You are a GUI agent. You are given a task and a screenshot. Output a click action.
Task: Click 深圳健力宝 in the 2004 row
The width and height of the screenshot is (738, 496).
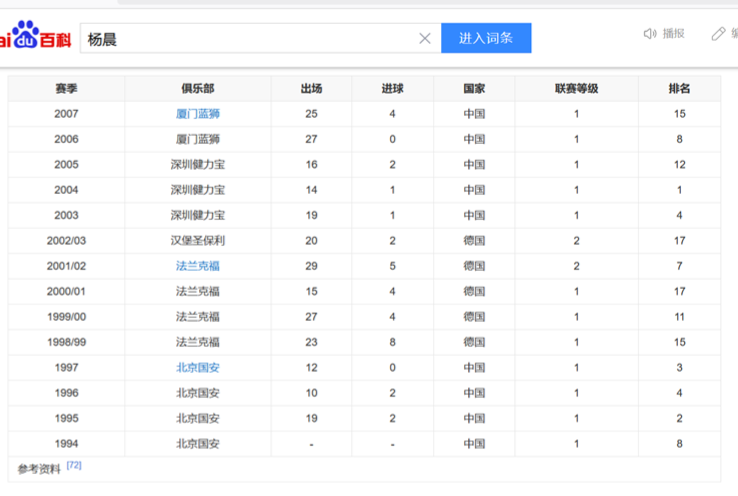coord(198,190)
